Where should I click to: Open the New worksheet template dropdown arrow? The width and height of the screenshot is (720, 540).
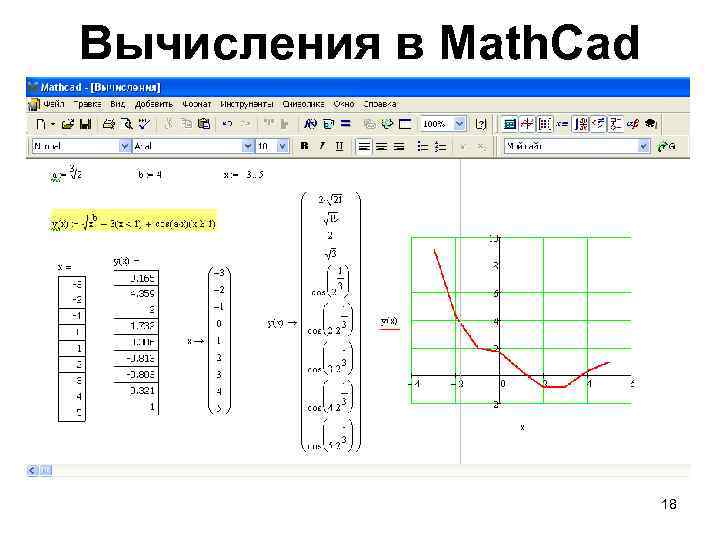click(x=52, y=124)
